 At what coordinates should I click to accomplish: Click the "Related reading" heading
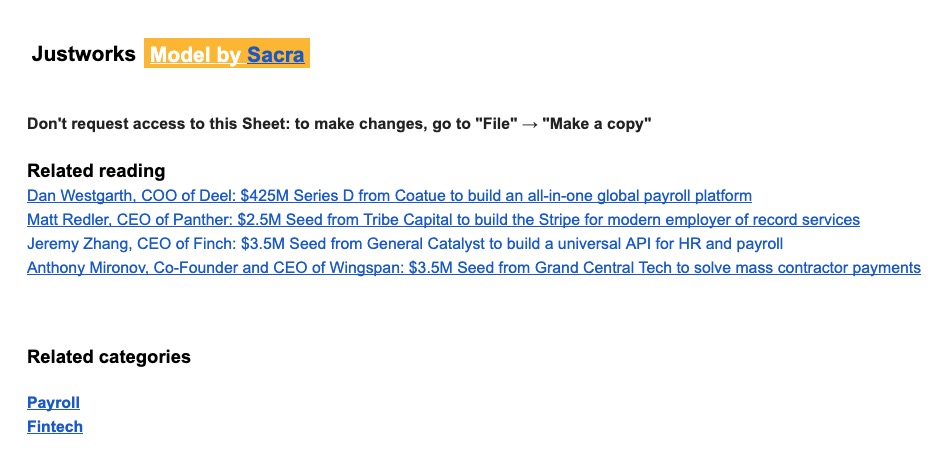96,171
